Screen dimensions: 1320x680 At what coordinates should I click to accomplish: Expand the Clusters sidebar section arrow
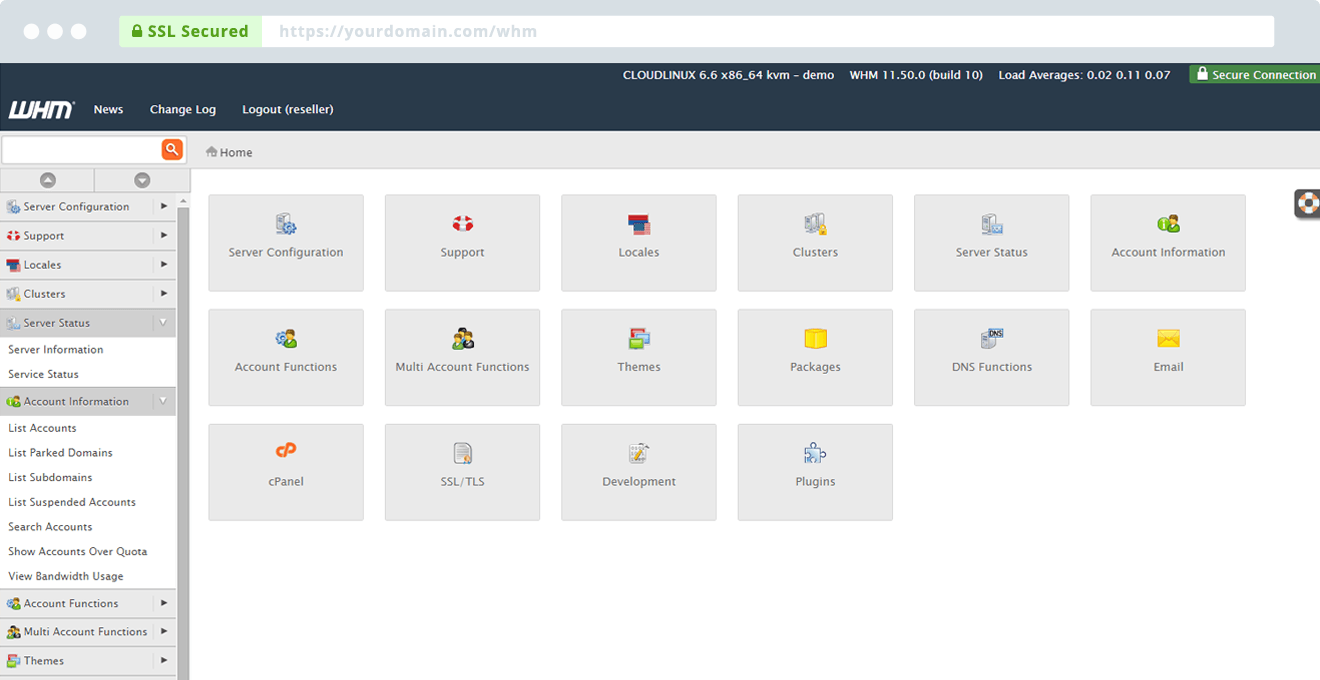tap(164, 293)
